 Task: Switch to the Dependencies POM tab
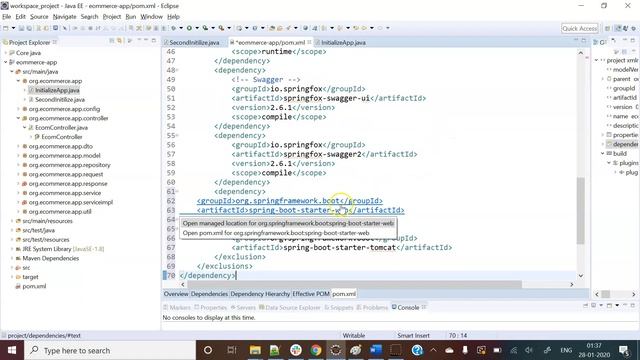[209, 294]
